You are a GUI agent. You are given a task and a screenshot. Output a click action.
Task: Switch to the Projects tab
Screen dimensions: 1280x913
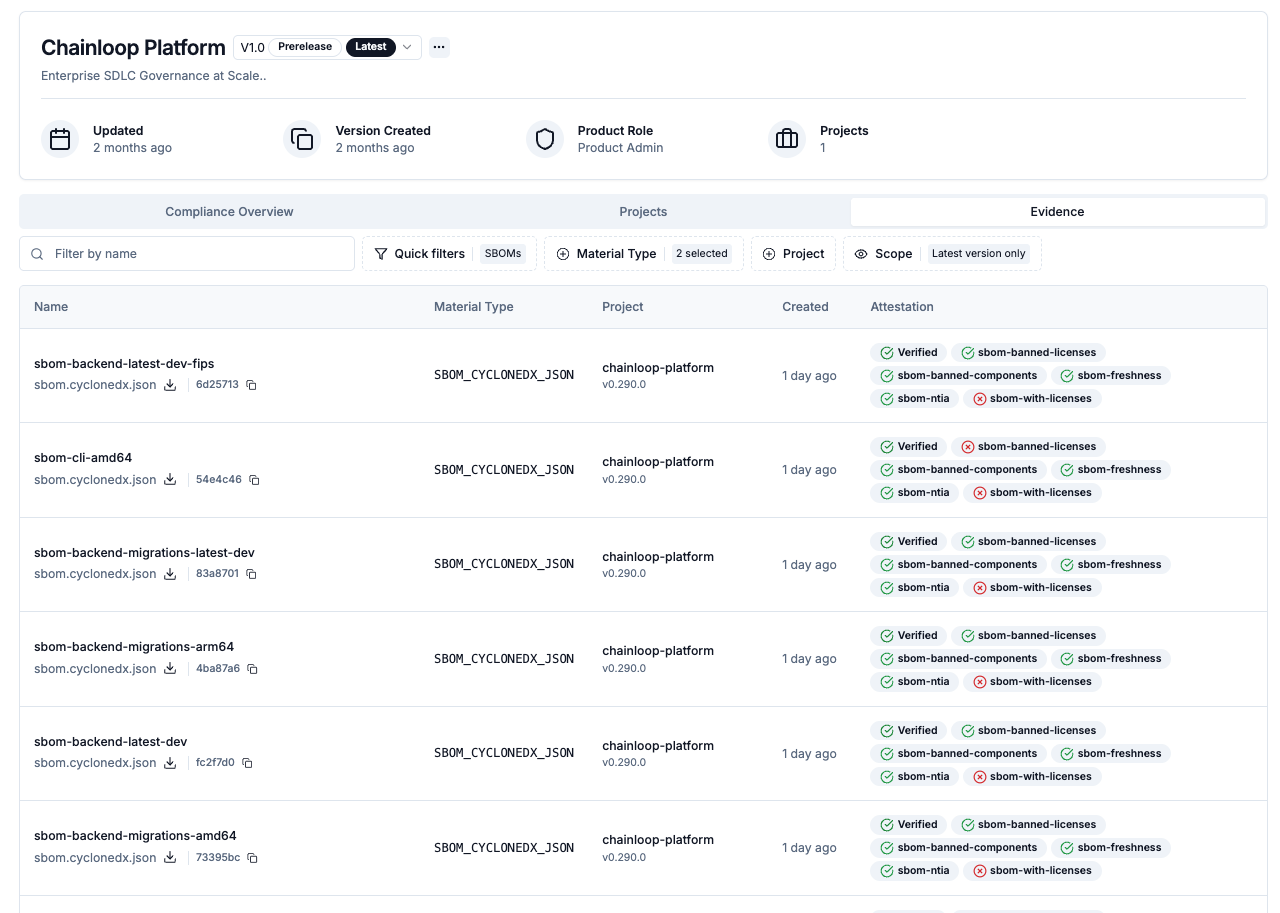point(643,212)
